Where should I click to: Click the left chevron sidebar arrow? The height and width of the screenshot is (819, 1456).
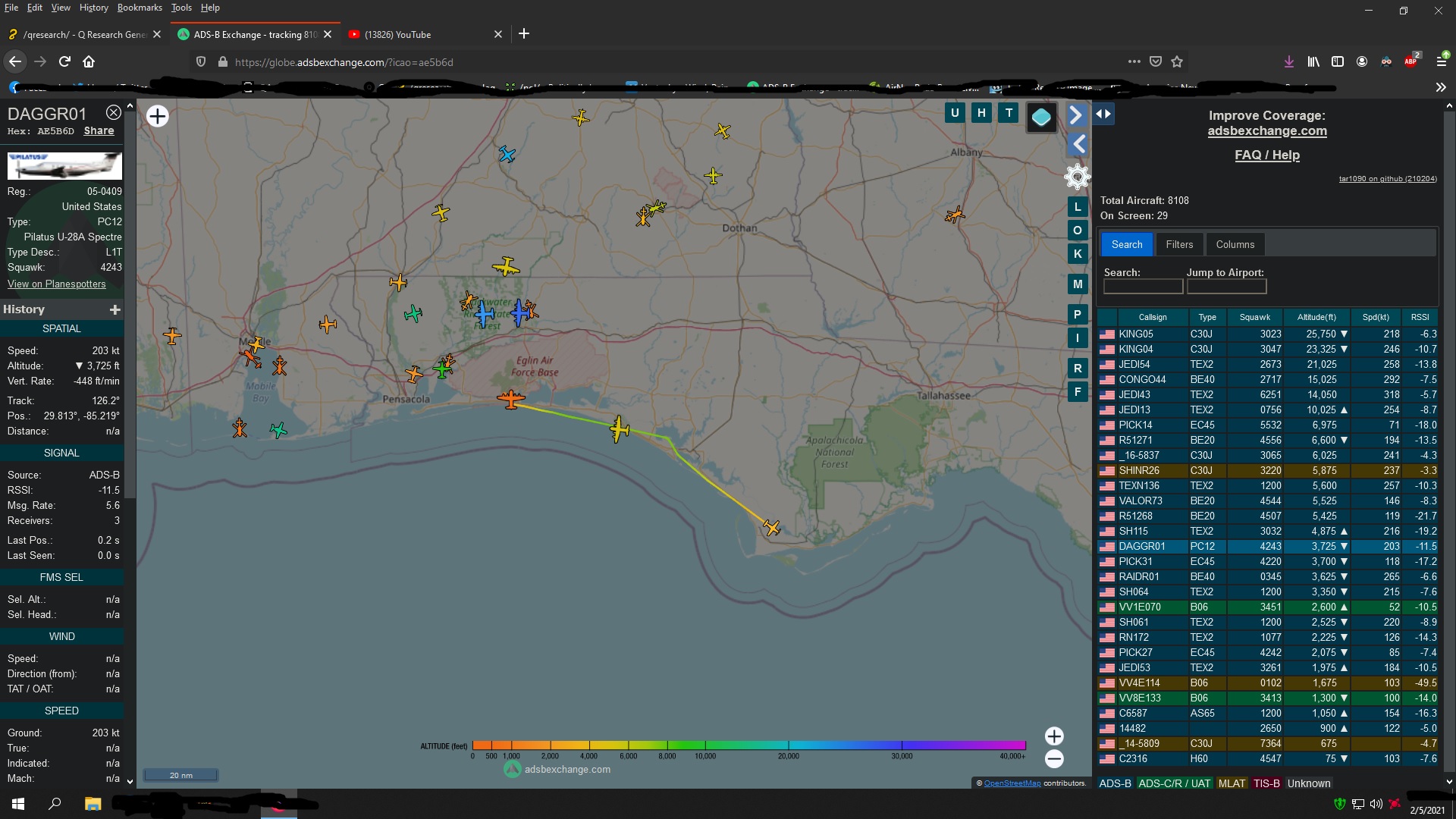(x=1078, y=144)
